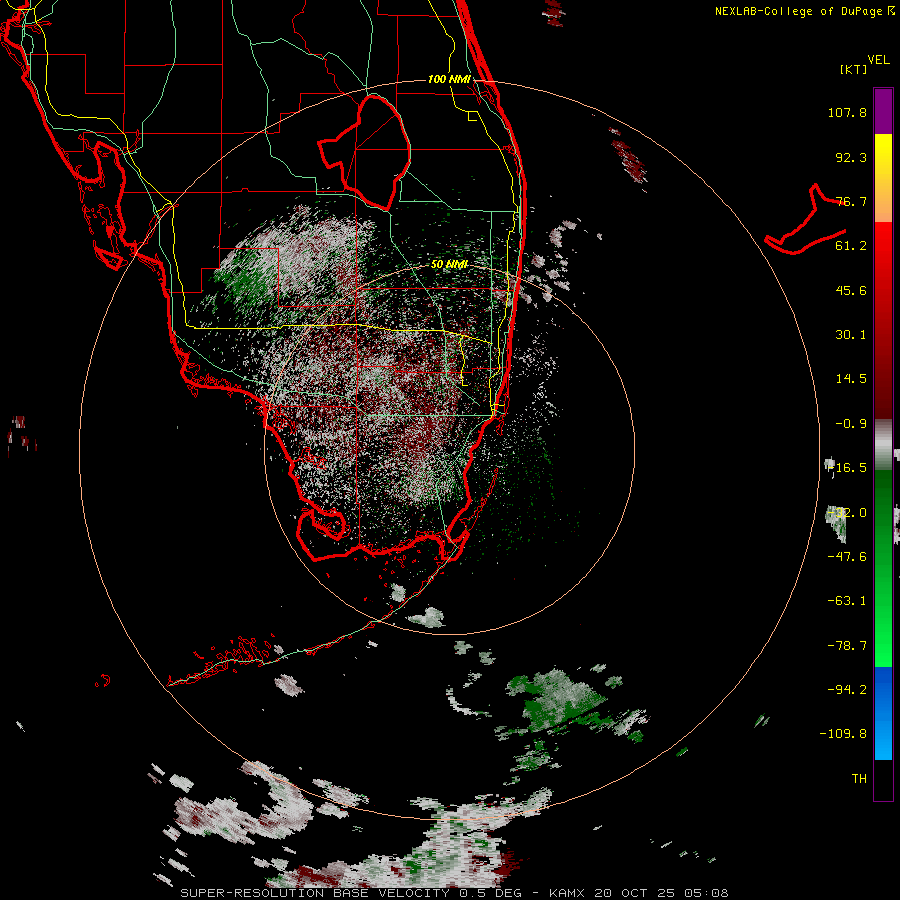The width and height of the screenshot is (900, 900).
Task: Select the 92.3 scale value
Action: (851, 157)
